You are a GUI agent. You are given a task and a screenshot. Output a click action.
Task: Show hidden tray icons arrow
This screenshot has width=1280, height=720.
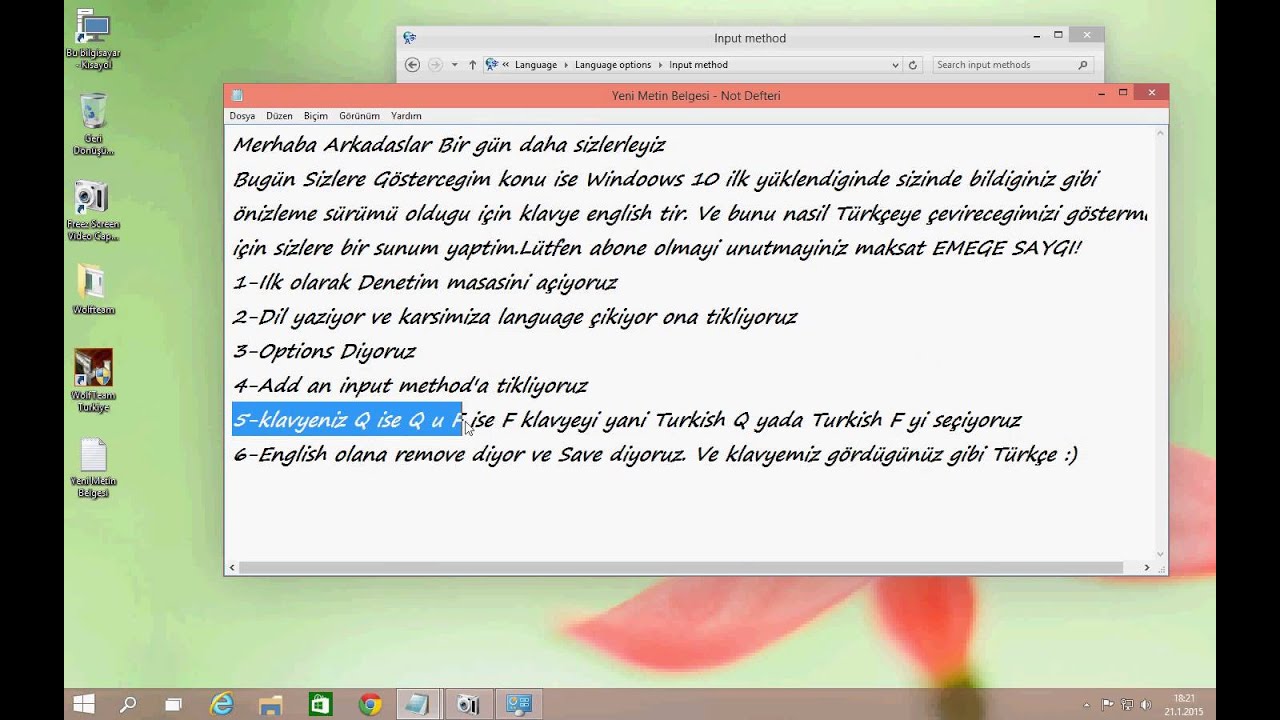[1087, 704]
